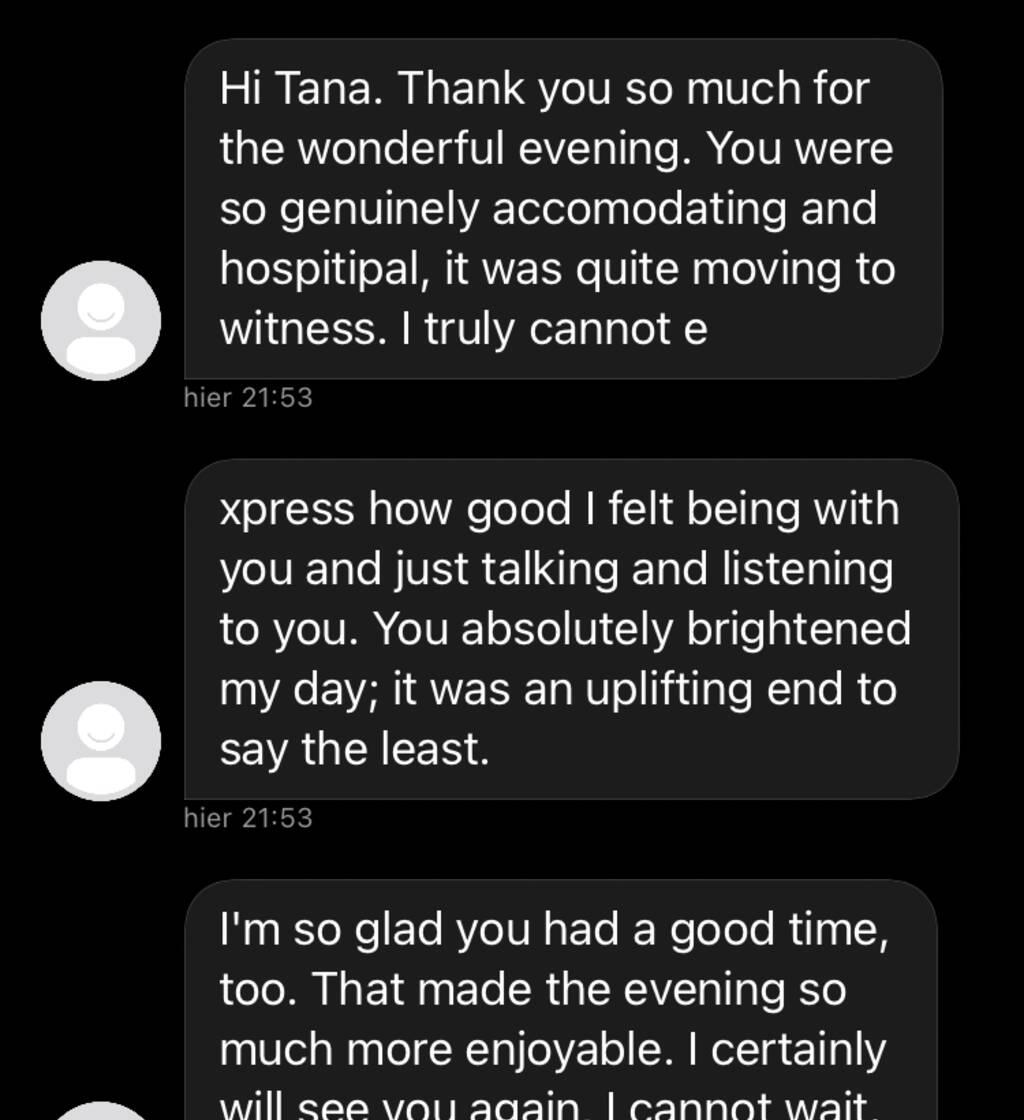1024x1120 pixels.
Task: Select the line 'too. That made the evening so'
Action: coord(533,990)
